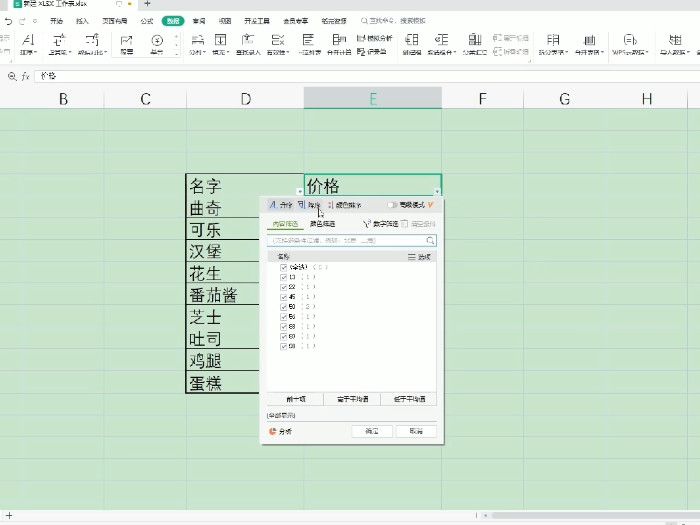The width and height of the screenshot is (700, 525).
Task: Uncheck the last value checkbox in the list
Action: [283, 346]
